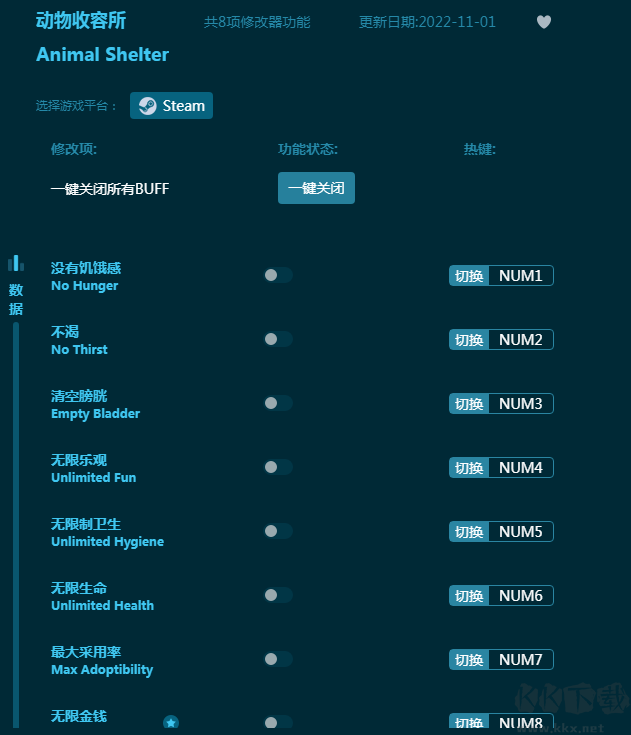The height and width of the screenshot is (735, 631).
Task: Click the NUM2 hotkey field
Action: click(520, 340)
